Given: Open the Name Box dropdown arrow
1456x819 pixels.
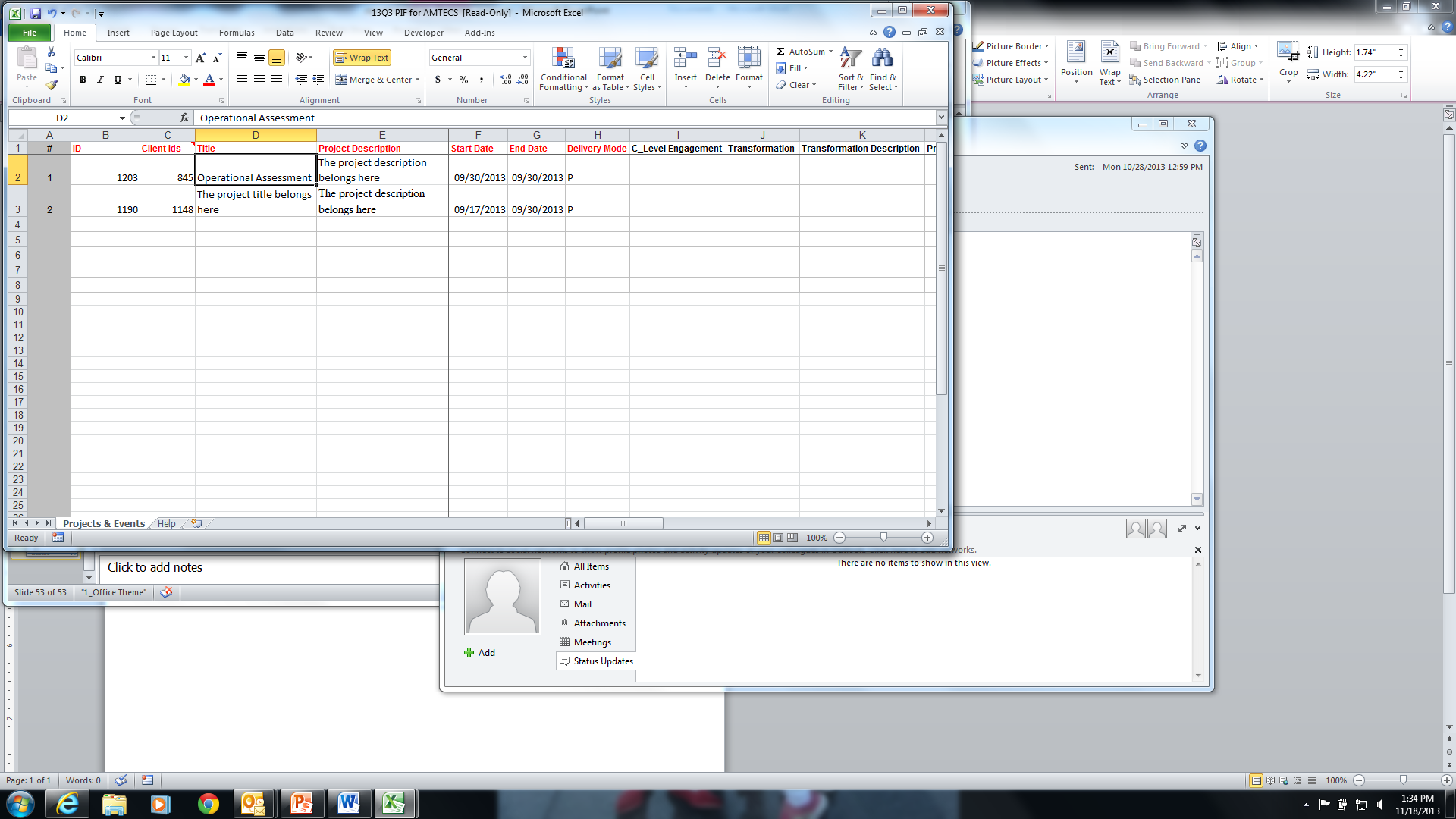Looking at the screenshot, I should click(x=122, y=118).
